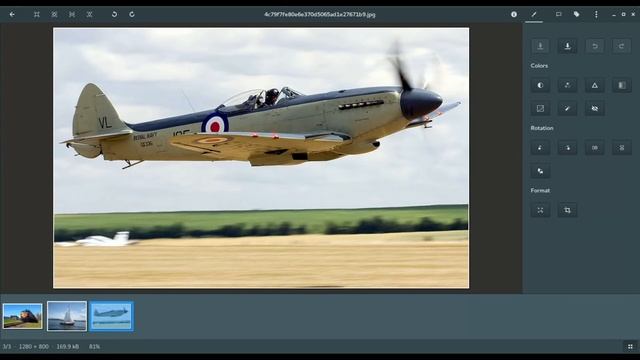Image resolution: width=640 pixels, height=360 pixels.
Task: Select the sailboat thumbnail in filmstrip
Action: coord(67,316)
